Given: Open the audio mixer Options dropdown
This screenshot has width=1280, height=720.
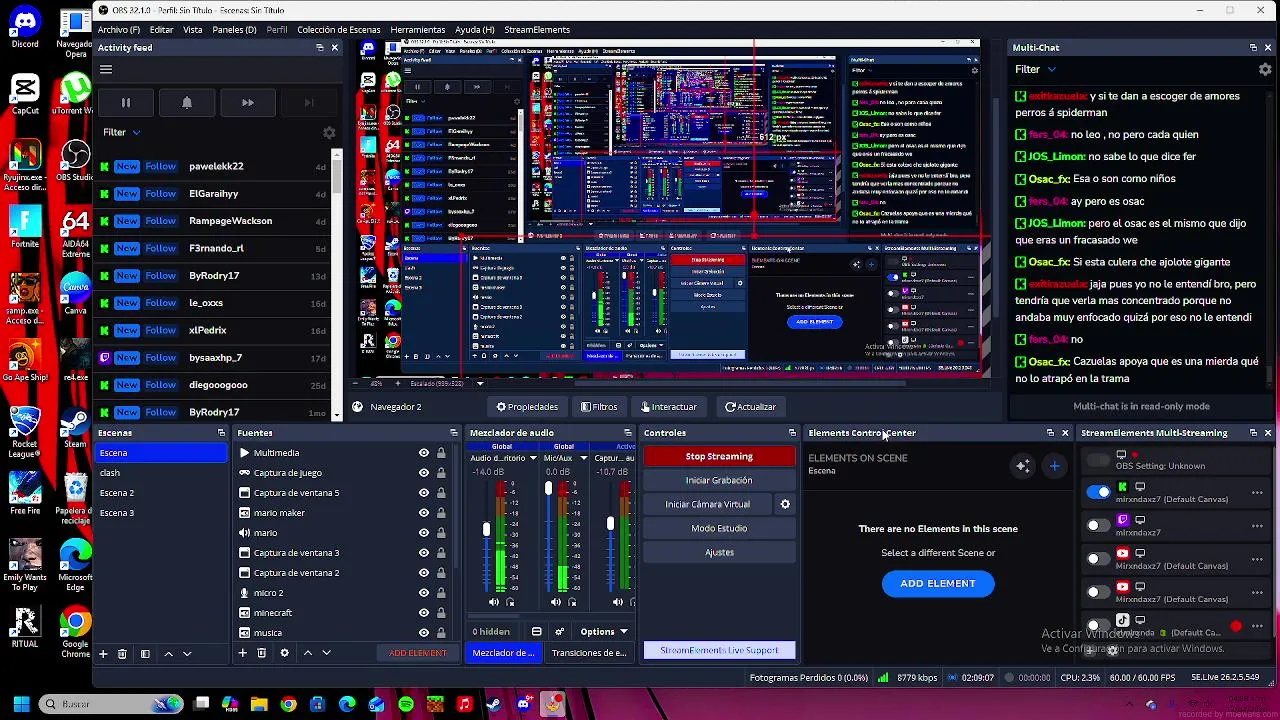Looking at the screenshot, I should 604,632.
